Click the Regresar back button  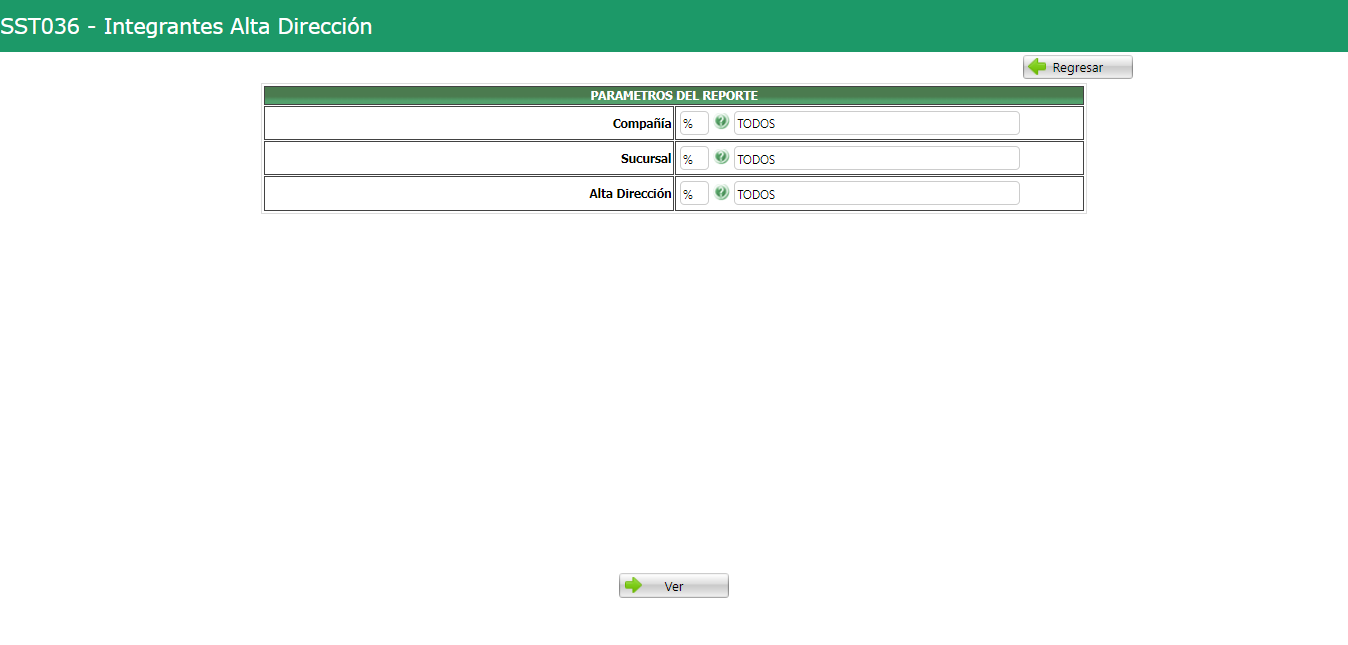(1078, 67)
